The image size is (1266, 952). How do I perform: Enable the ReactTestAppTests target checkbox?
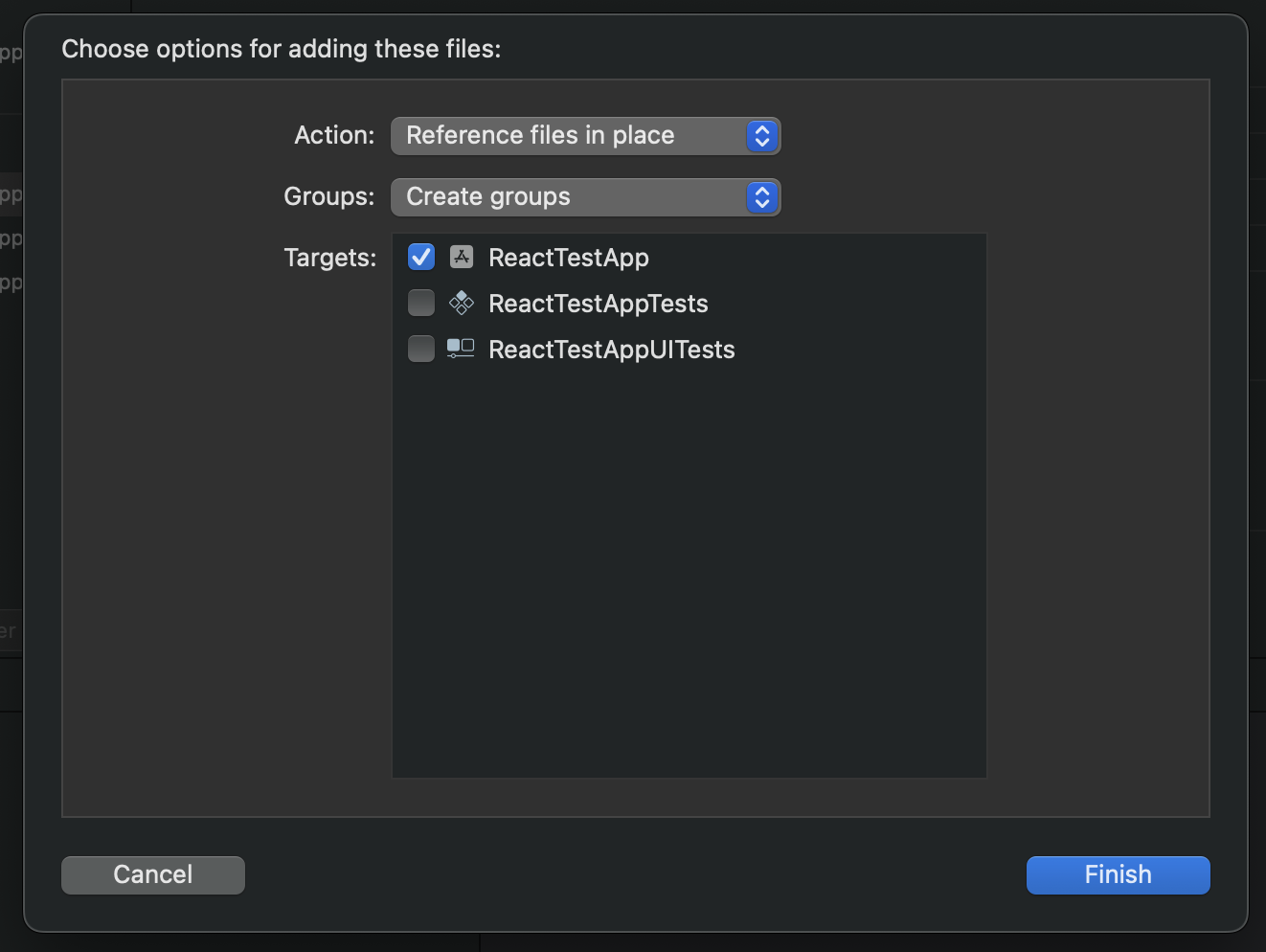[x=421, y=303]
